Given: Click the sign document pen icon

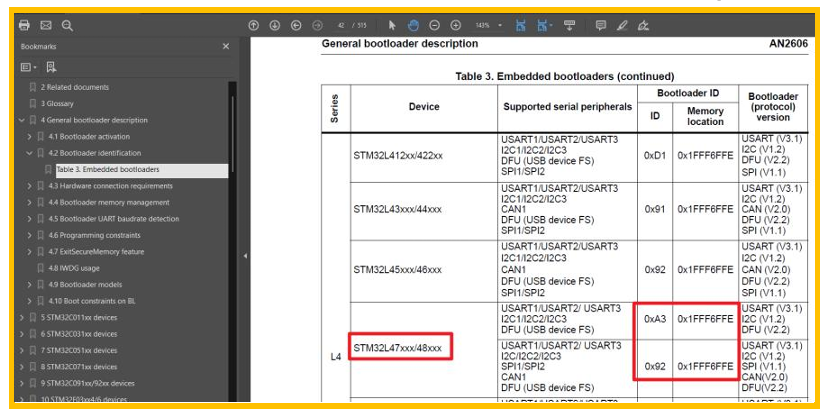Looking at the screenshot, I should (643, 25).
